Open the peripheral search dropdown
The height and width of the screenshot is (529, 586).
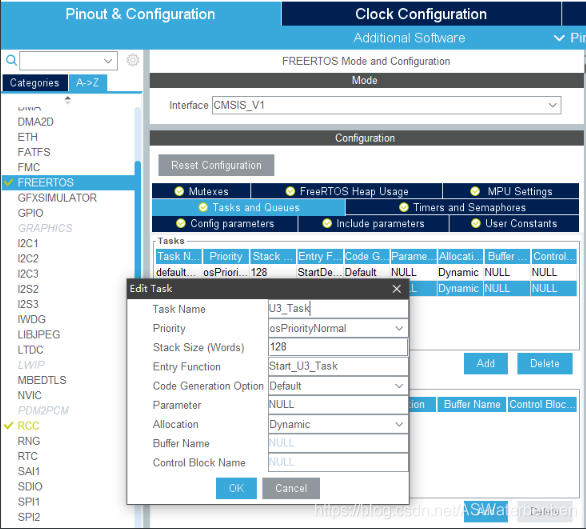(x=108, y=61)
